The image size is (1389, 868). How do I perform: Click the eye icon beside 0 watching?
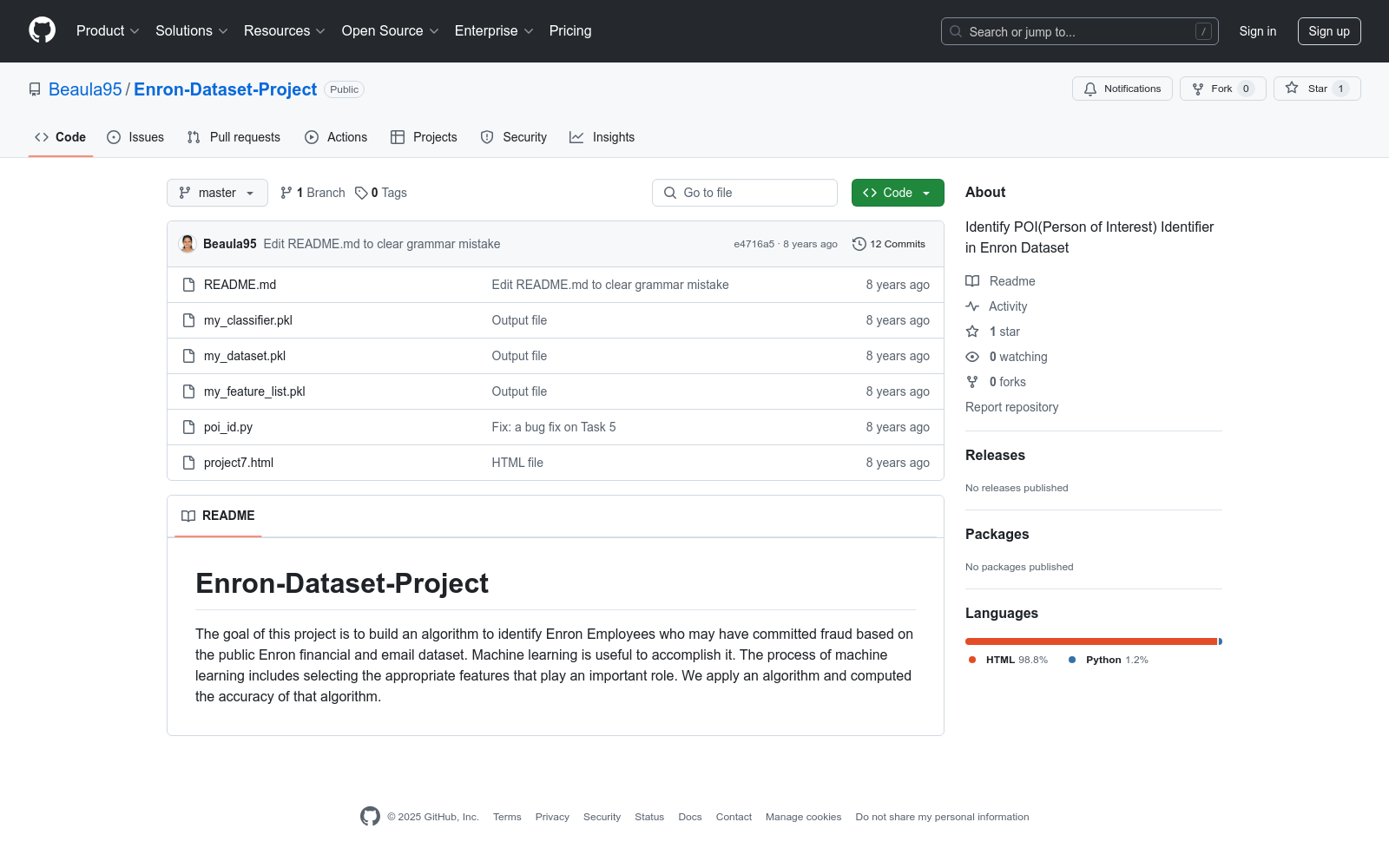pos(972,357)
